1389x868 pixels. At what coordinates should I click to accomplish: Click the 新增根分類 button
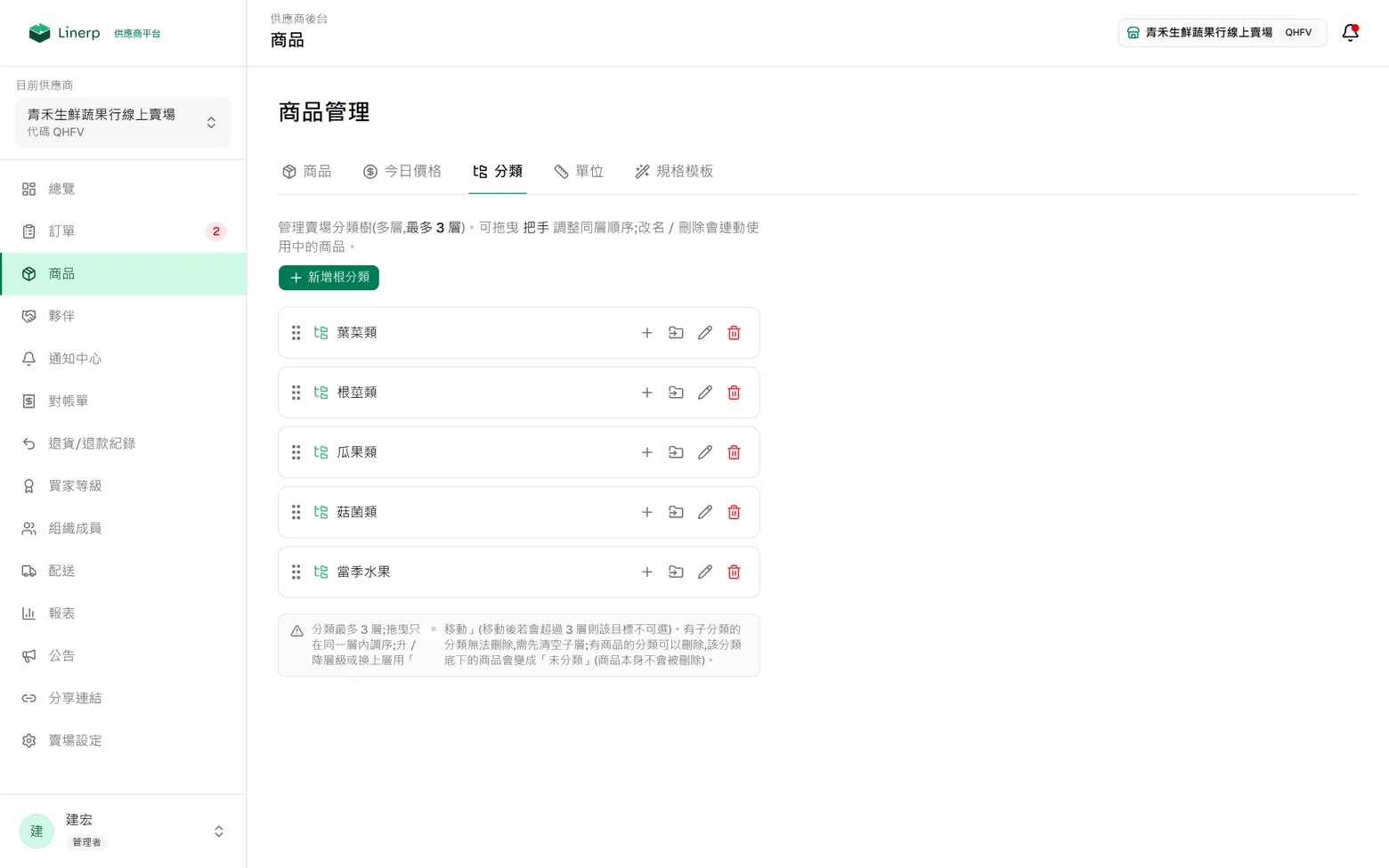pos(329,278)
